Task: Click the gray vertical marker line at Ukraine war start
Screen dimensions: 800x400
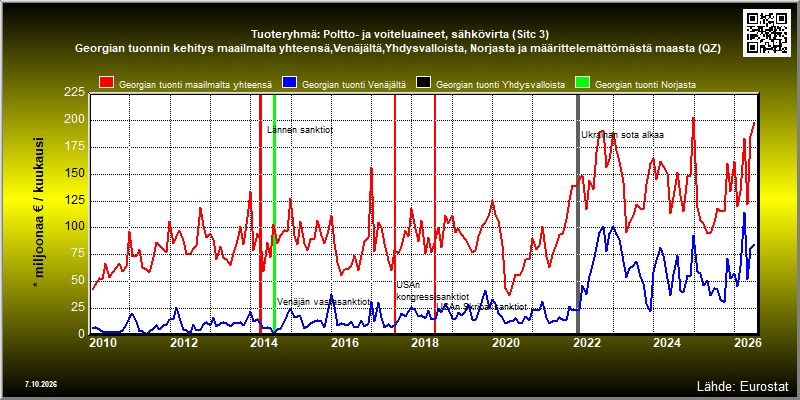Action: [x=578, y=213]
